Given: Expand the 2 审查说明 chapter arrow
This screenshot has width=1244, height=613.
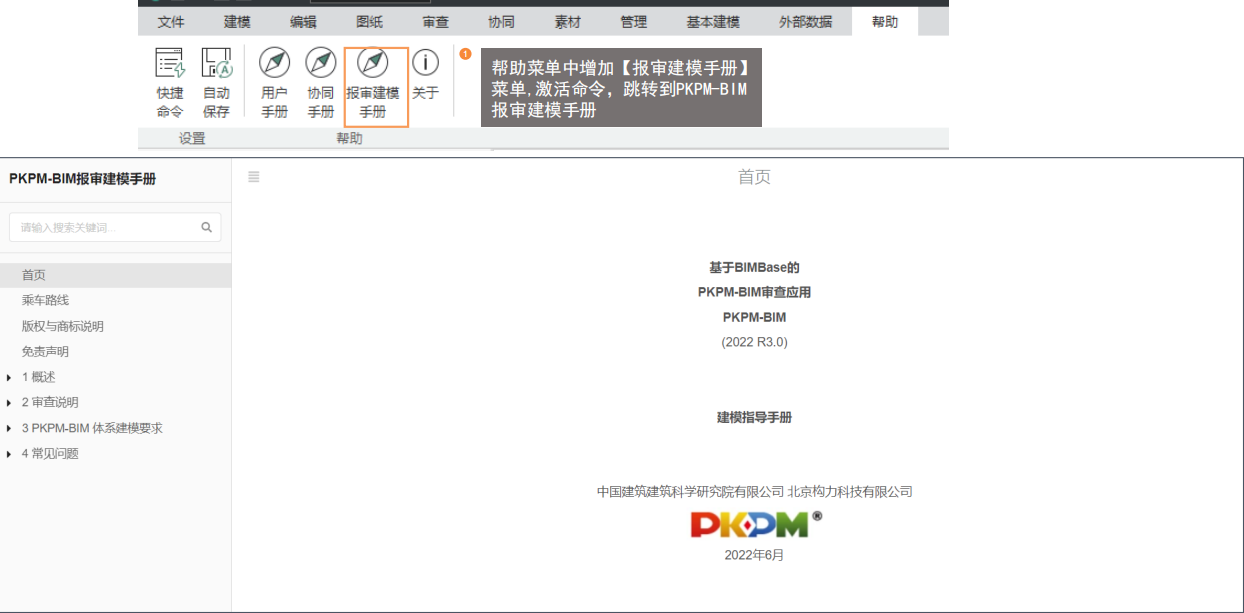Looking at the screenshot, I should click(x=9, y=403).
